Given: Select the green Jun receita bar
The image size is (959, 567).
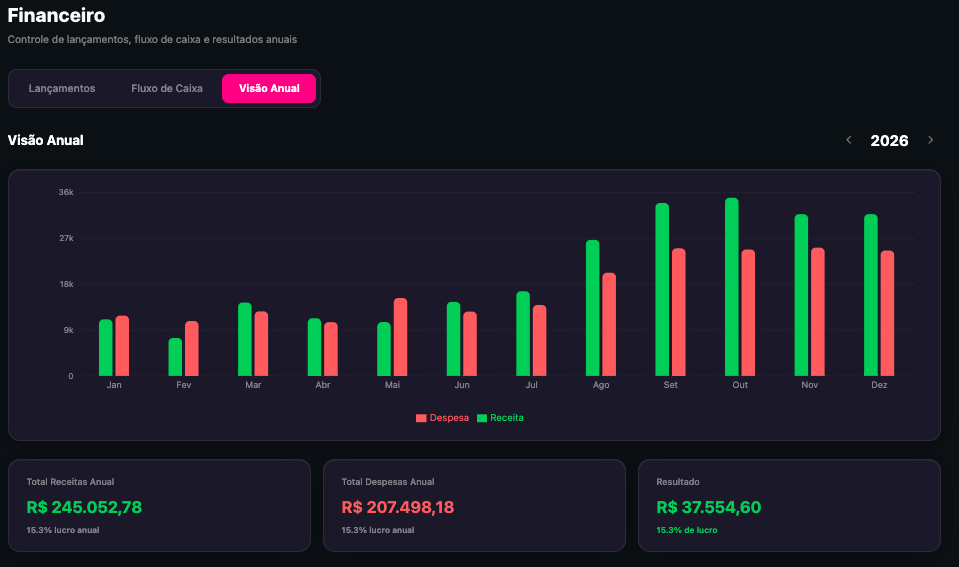Looking at the screenshot, I should pyautogui.click(x=454, y=339).
